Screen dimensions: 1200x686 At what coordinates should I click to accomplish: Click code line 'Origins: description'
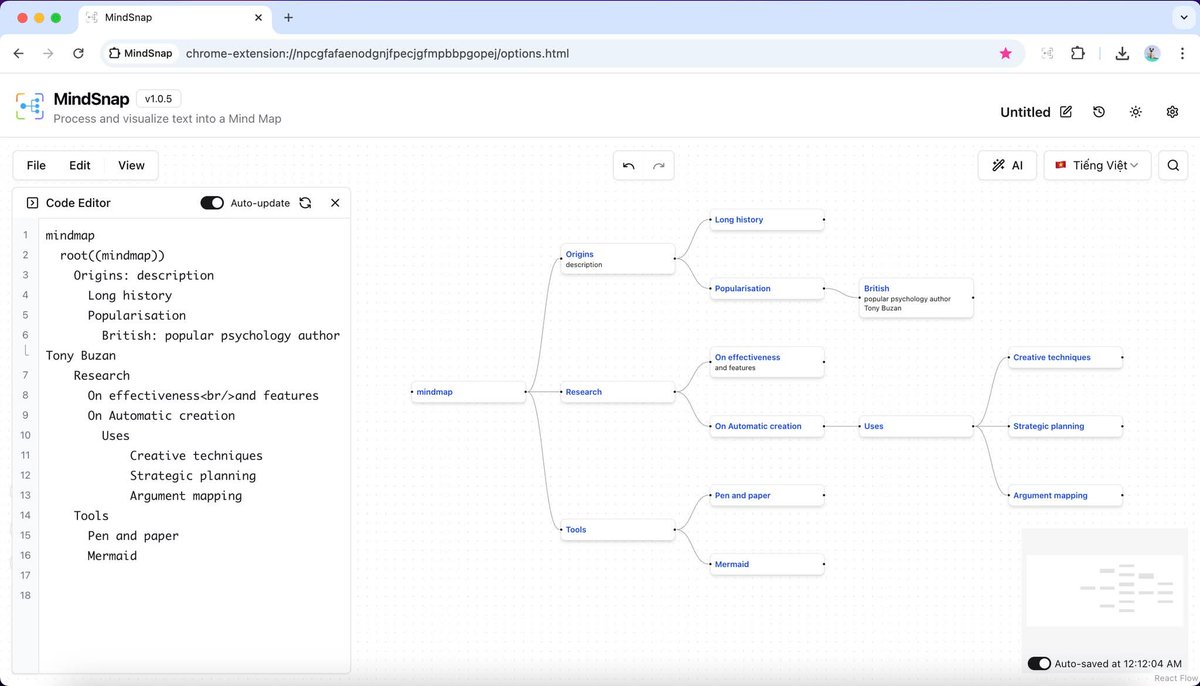pyautogui.click(x=144, y=275)
